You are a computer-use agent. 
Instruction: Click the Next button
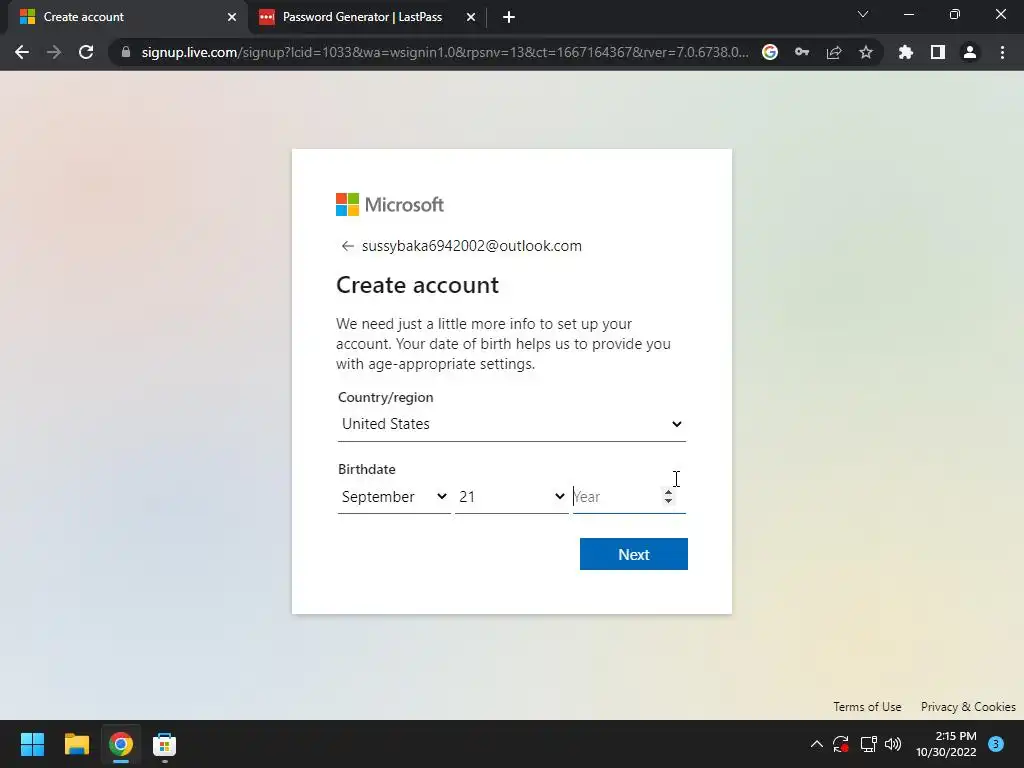[633, 554]
